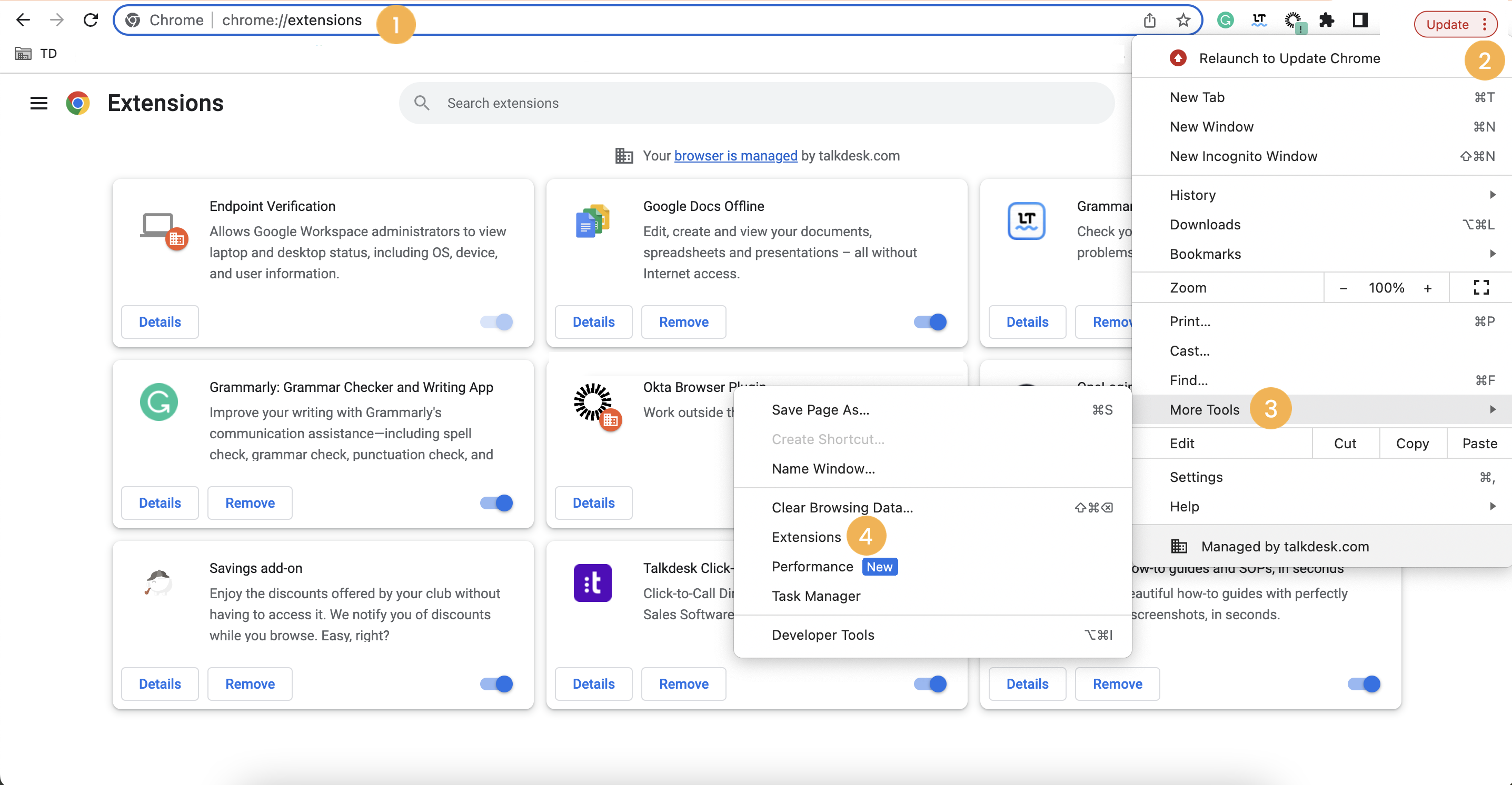Select Extensions in More Tools submenu

(932, 537)
